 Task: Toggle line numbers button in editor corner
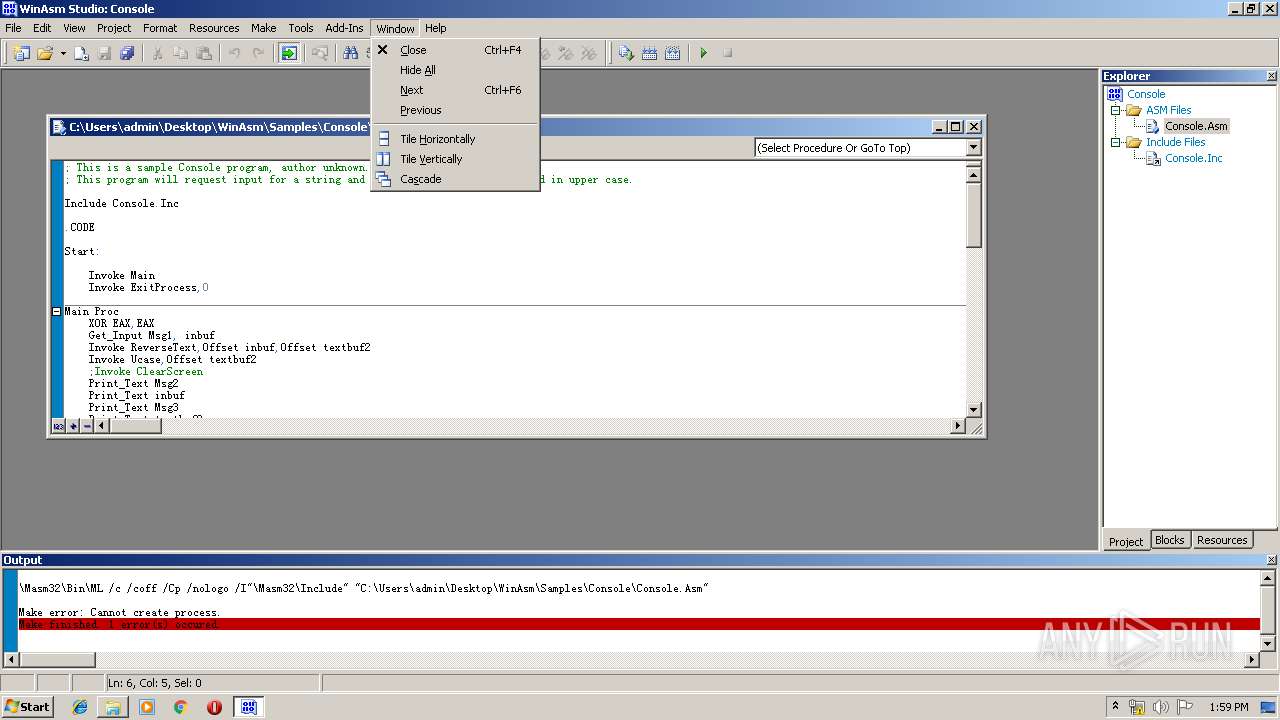point(58,427)
